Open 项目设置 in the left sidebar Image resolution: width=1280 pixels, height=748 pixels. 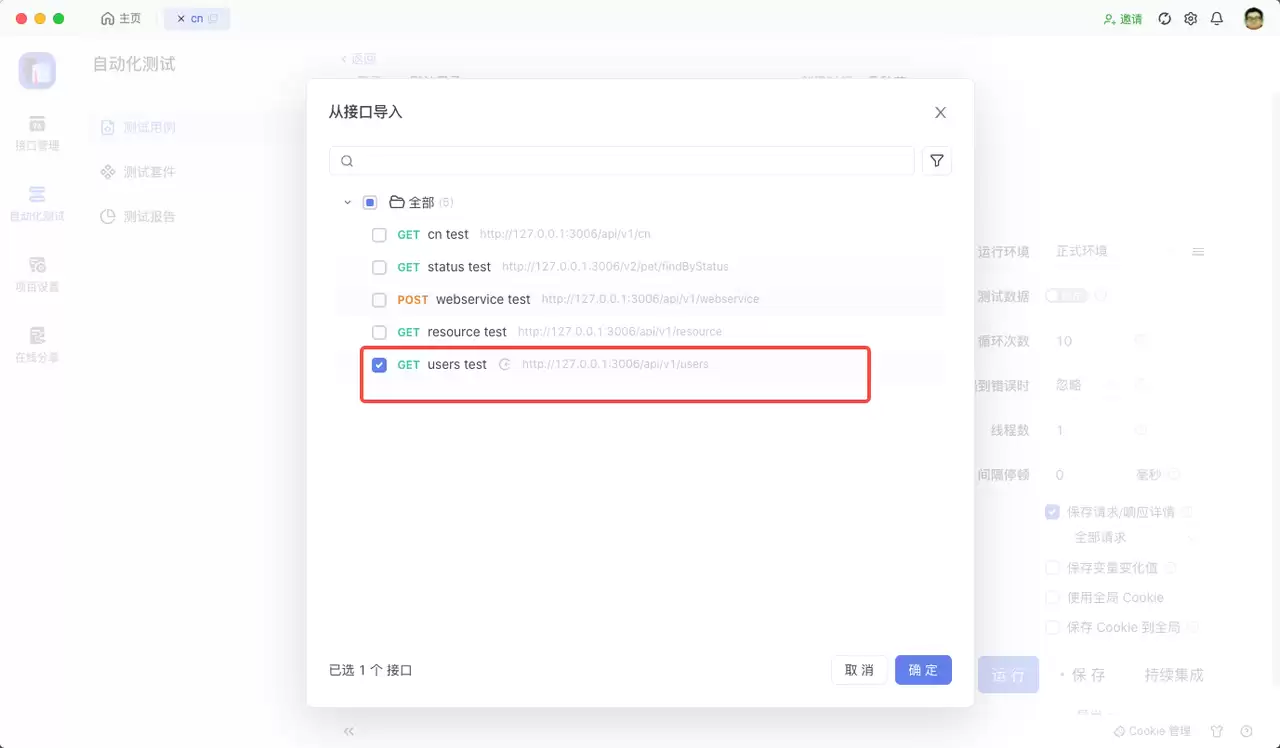click(x=37, y=275)
